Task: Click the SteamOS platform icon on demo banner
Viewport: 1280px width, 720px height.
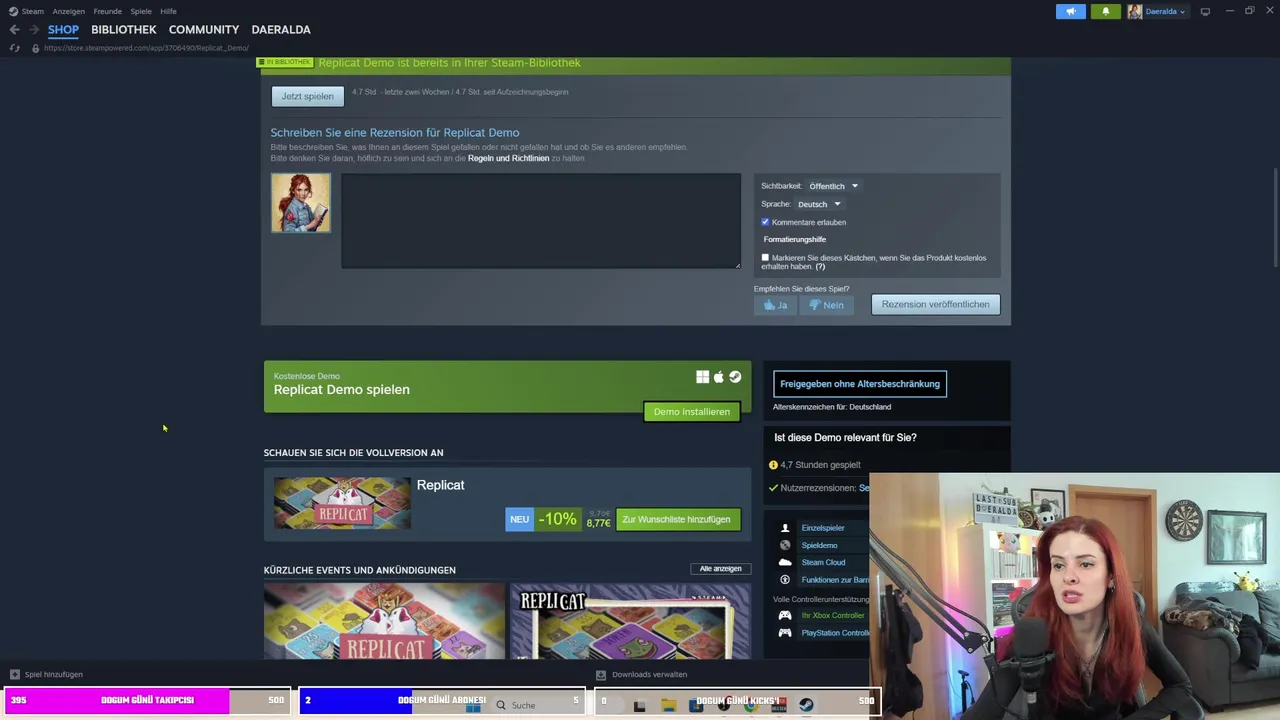Action: pos(735,377)
